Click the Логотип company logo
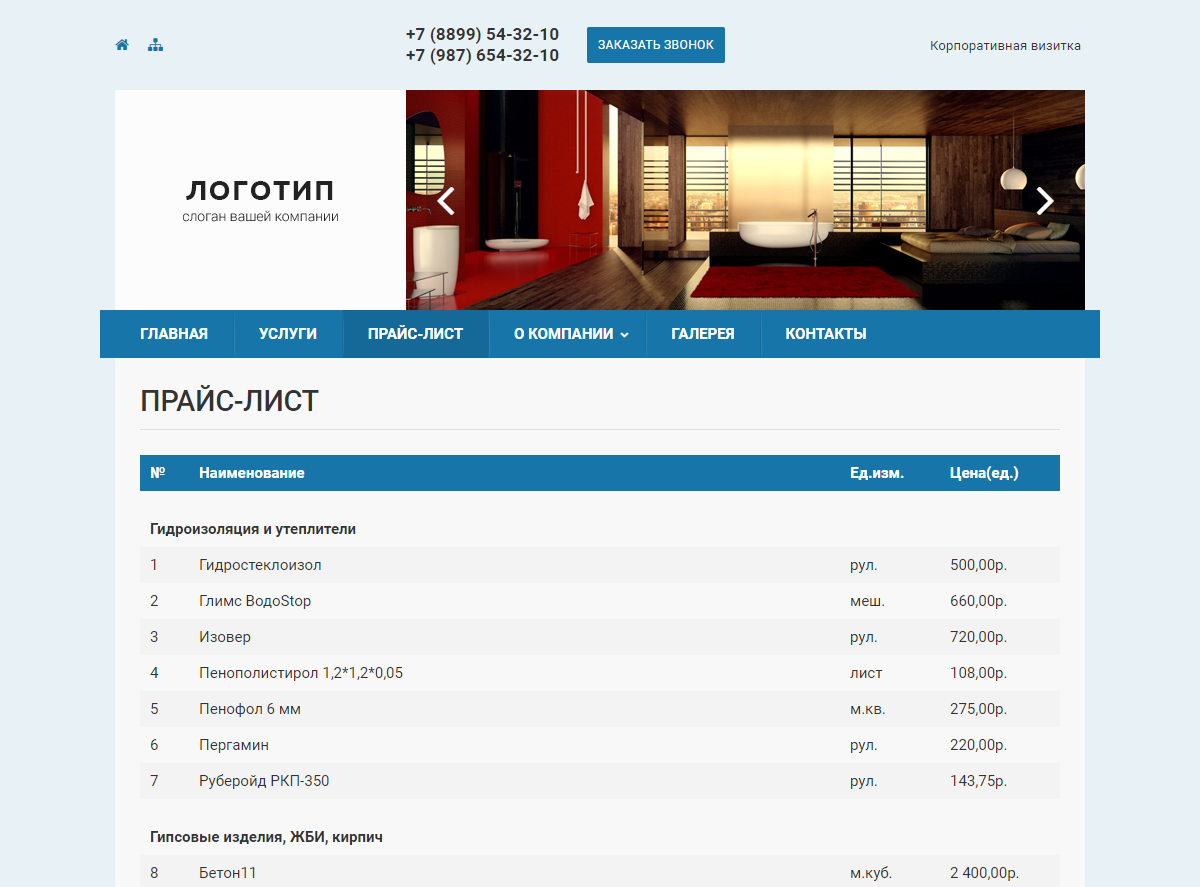 point(260,199)
